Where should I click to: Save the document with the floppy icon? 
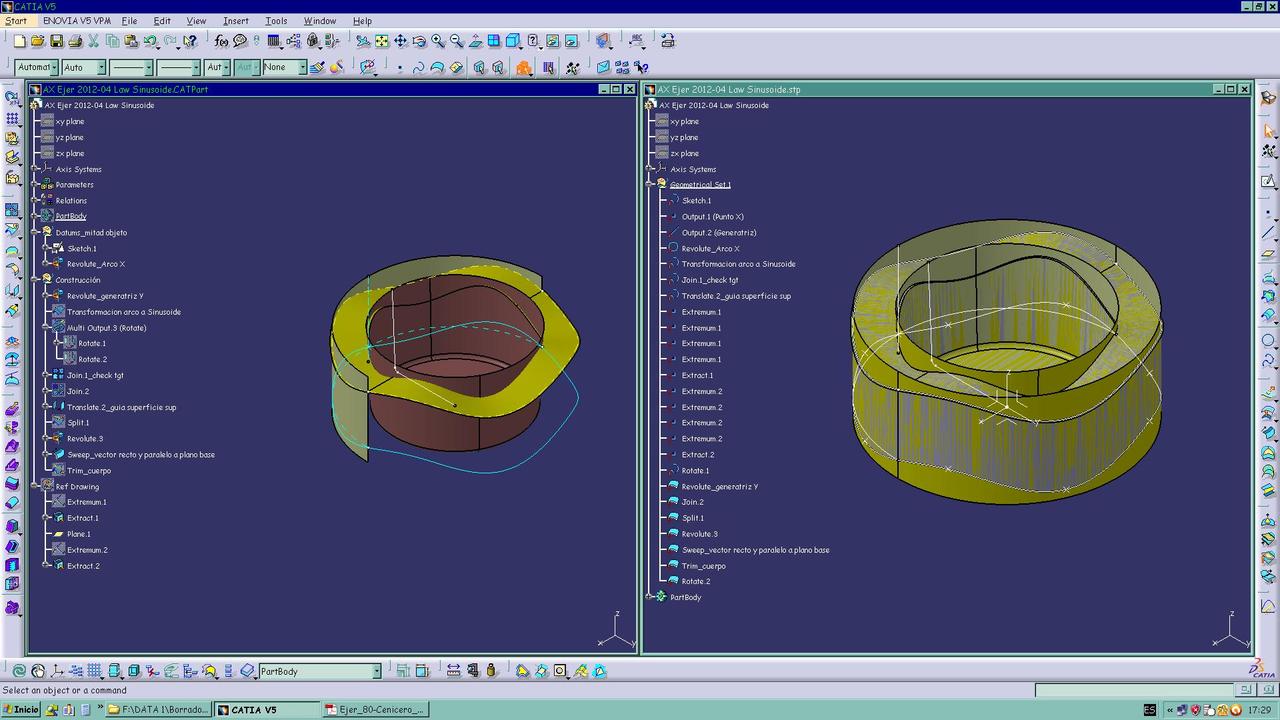pyautogui.click(x=57, y=41)
